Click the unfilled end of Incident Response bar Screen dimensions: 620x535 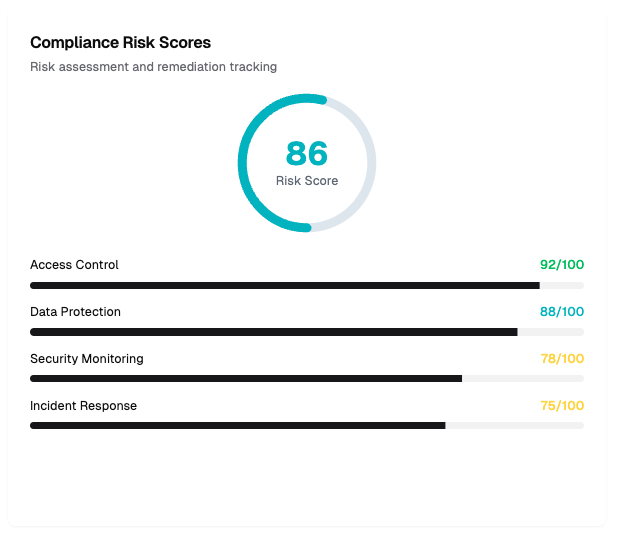click(514, 425)
